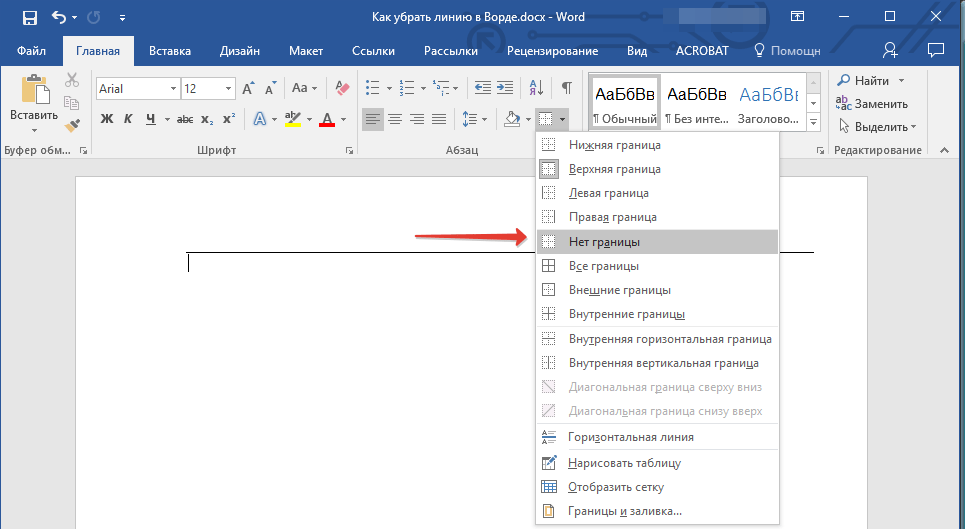This screenshot has height=529, width=965.
Task: Open the Вставка ribbon tab
Action: pos(170,51)
